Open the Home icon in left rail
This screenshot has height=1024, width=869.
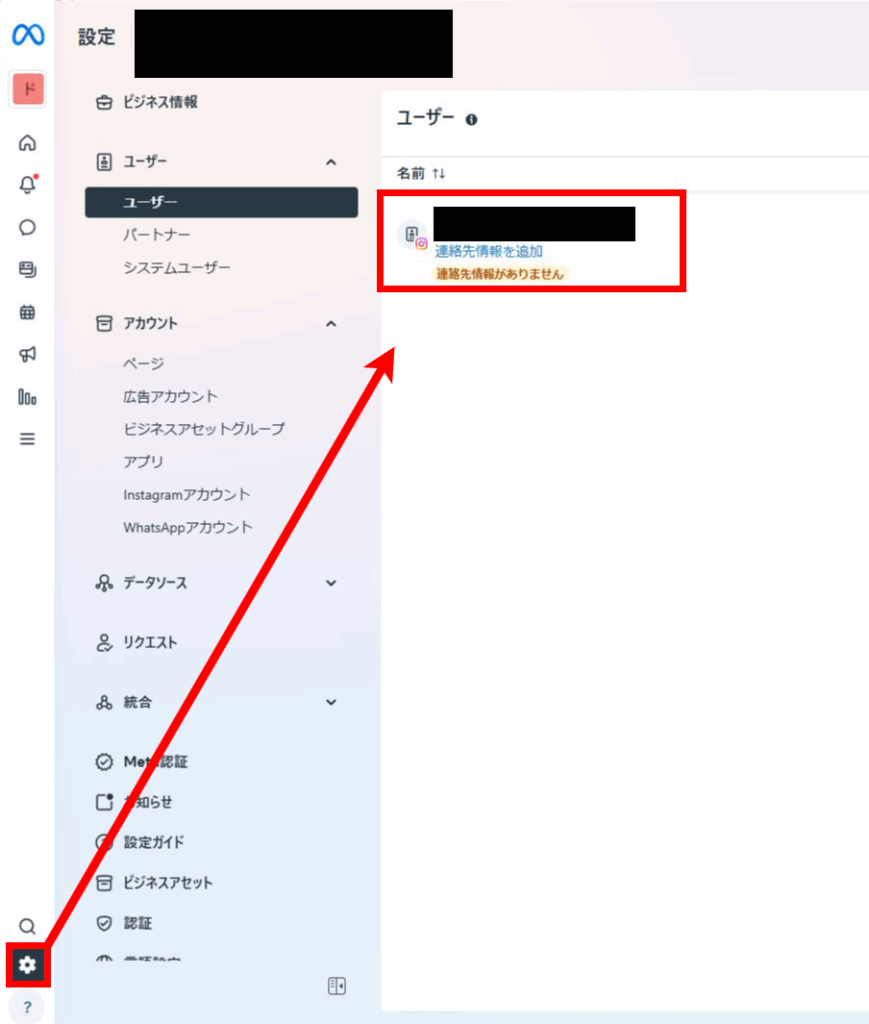[27, 142]
